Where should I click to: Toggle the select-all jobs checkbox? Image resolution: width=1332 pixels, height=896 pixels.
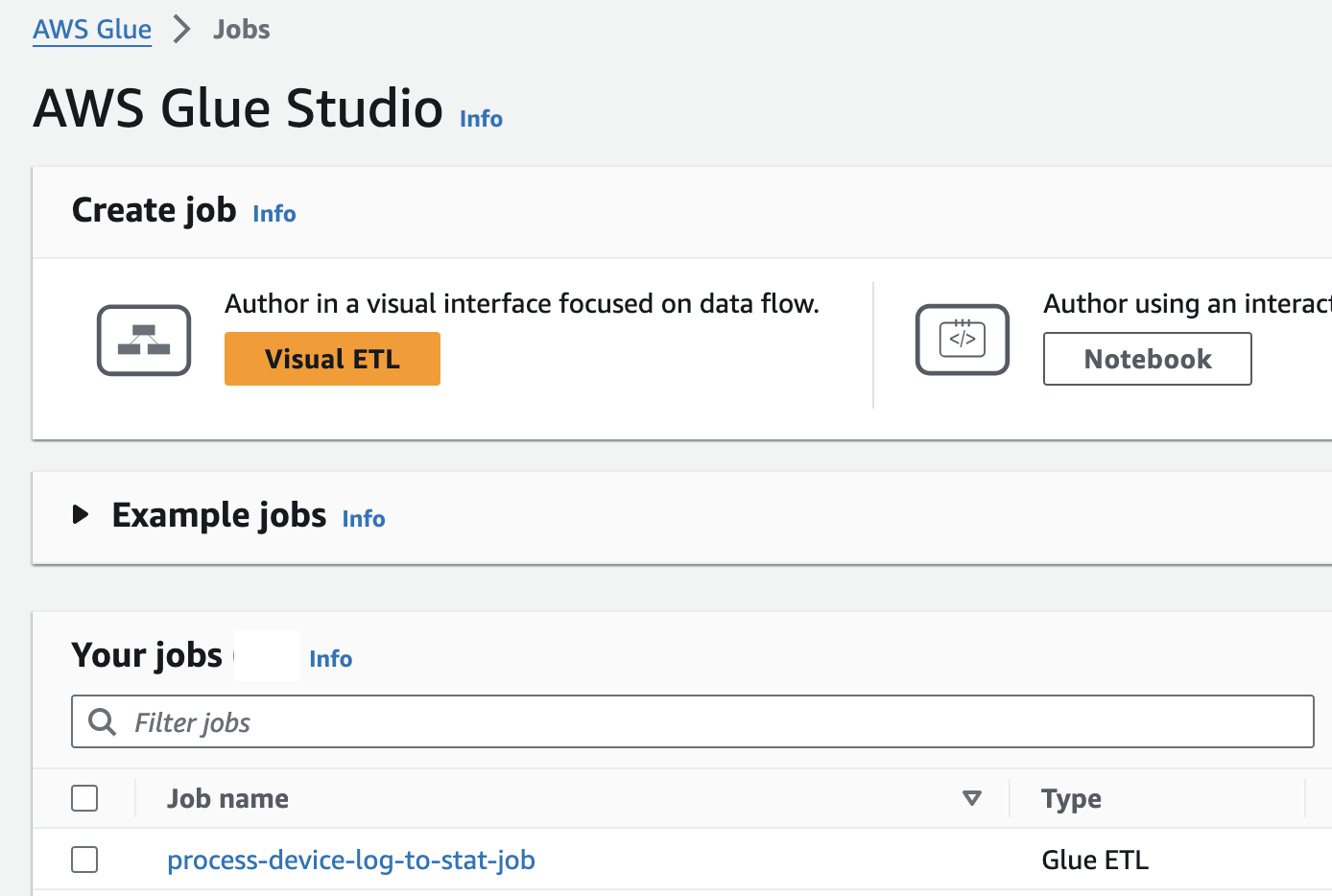tap(84, 798)
